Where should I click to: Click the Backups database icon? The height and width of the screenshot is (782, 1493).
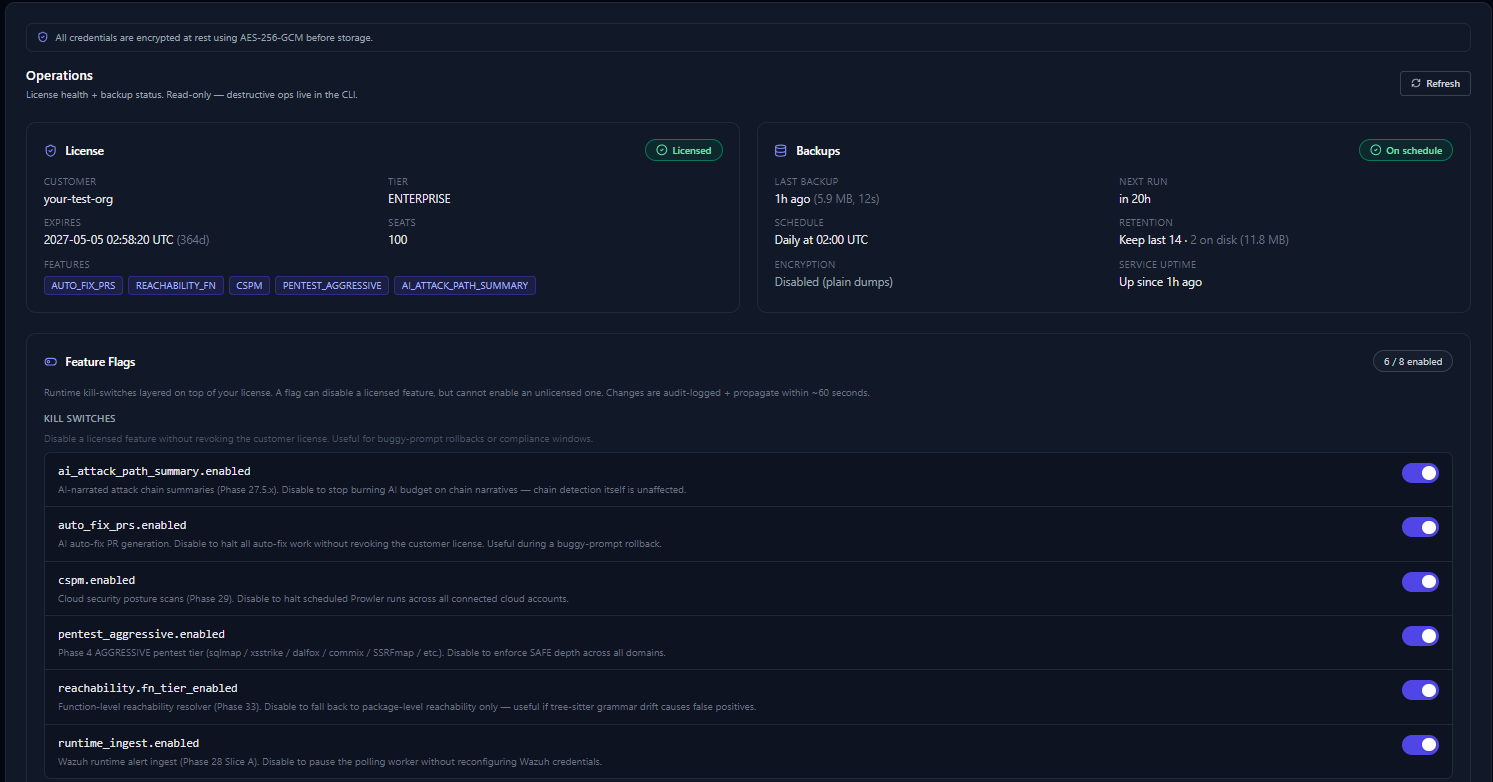click(781, 151)
